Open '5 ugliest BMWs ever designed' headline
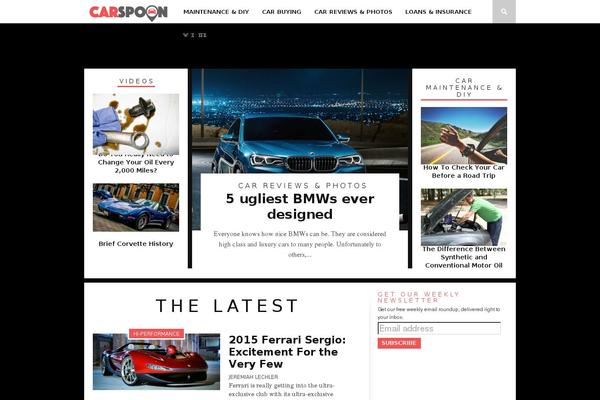600x400 pixels. [300, 206]
